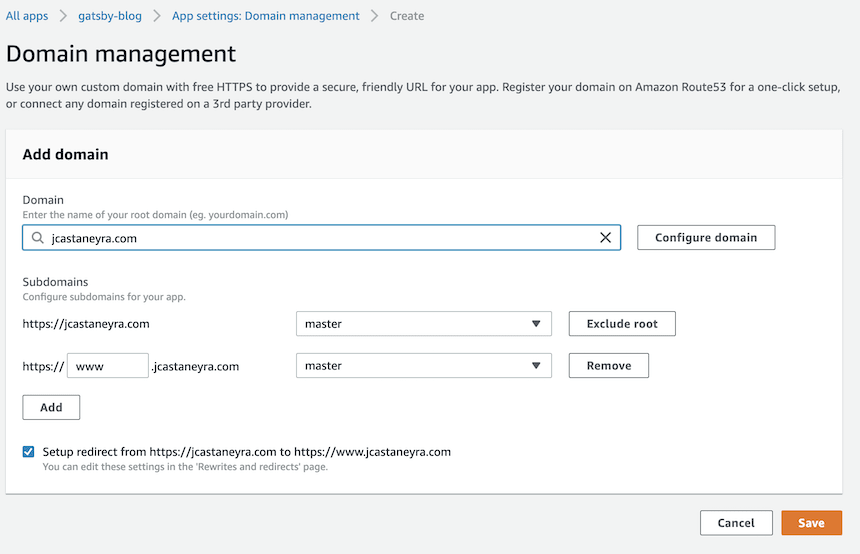860x554 pixels.
Task: Remove the www subdomain
Action: click(x=609, y=365)
